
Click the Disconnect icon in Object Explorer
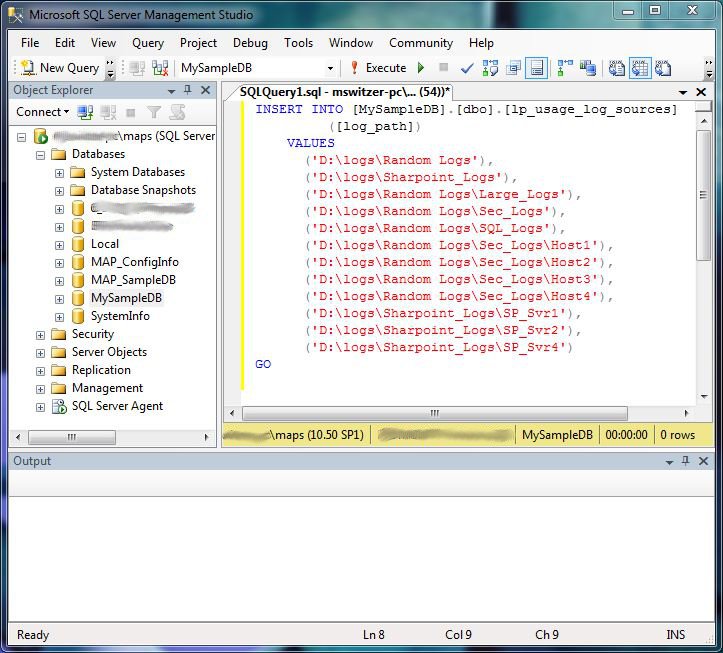coord(108,112)
